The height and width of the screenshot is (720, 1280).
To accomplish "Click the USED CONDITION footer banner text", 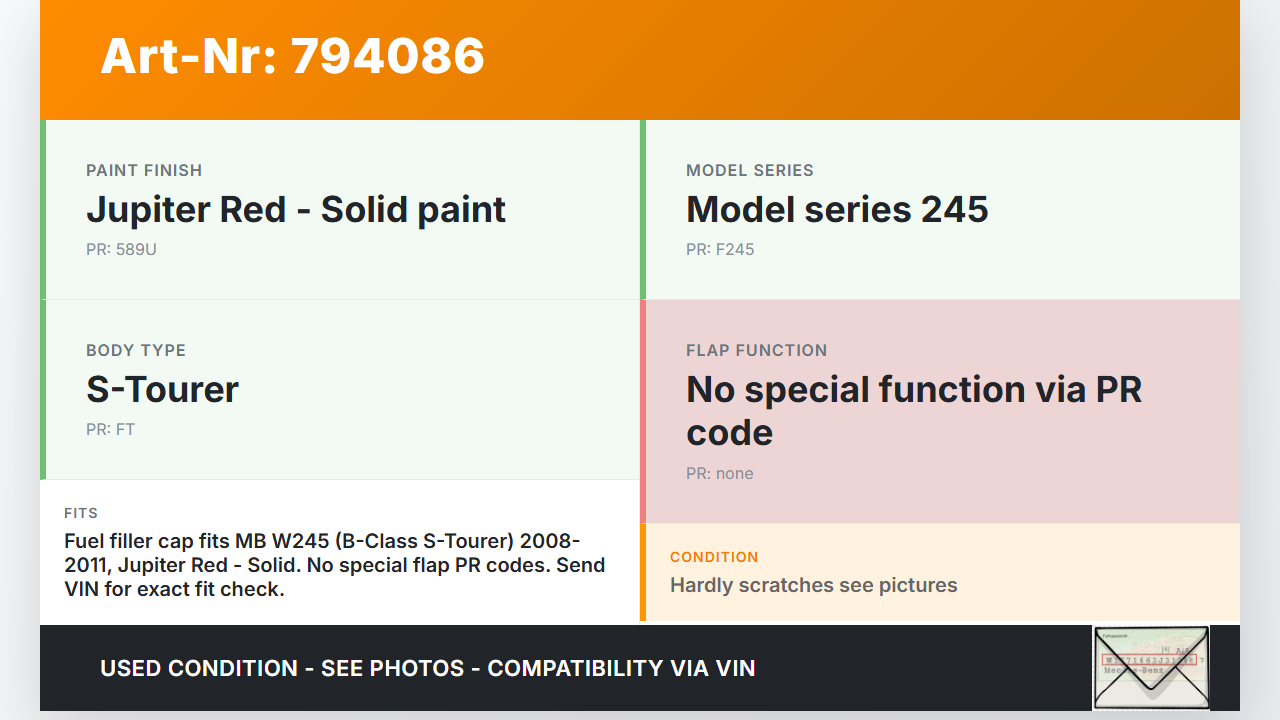I will pyautogui.click(x=428, y=668).
